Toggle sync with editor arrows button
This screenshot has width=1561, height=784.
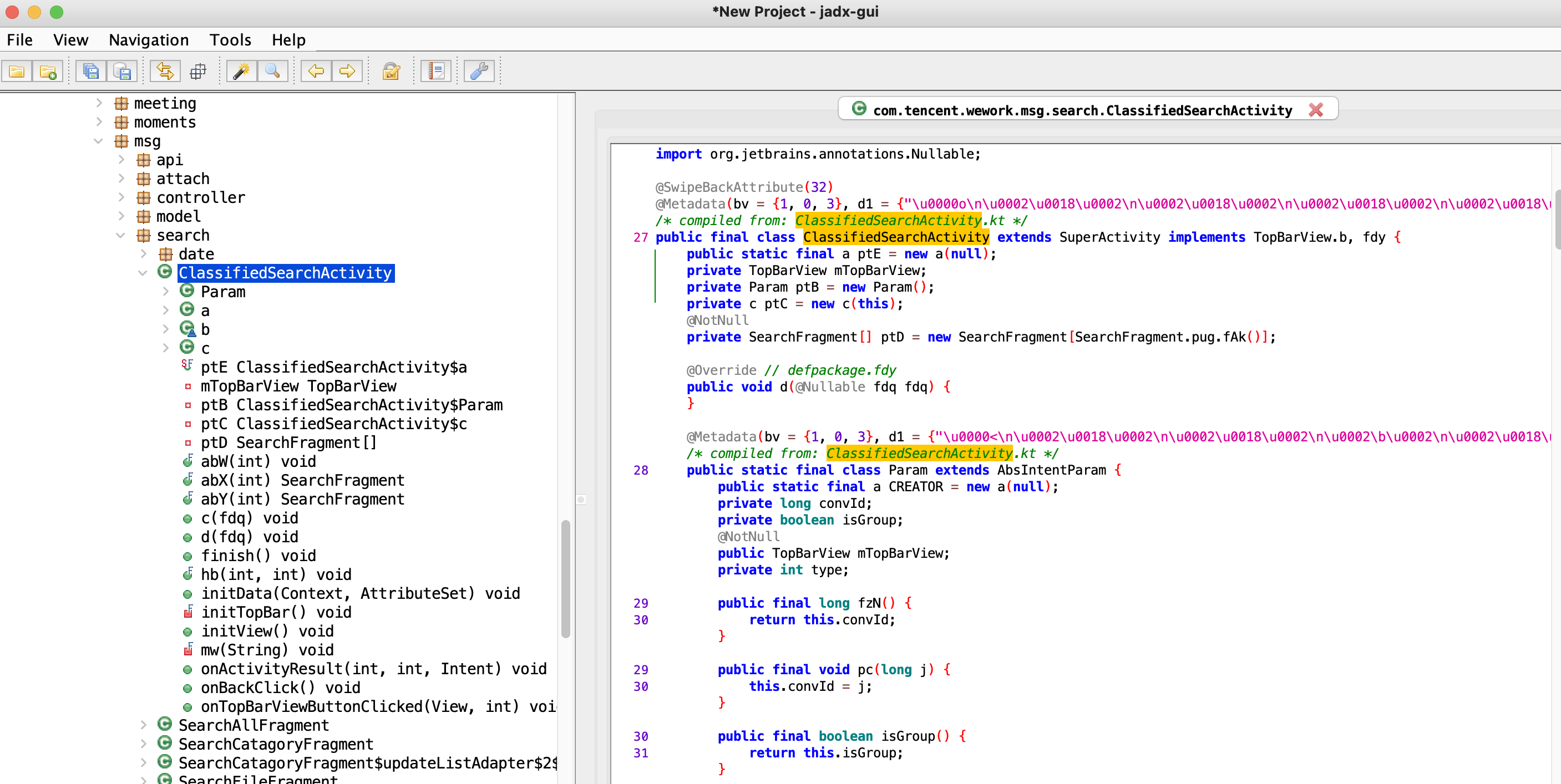pyautogui.click(x=165, y=72)
